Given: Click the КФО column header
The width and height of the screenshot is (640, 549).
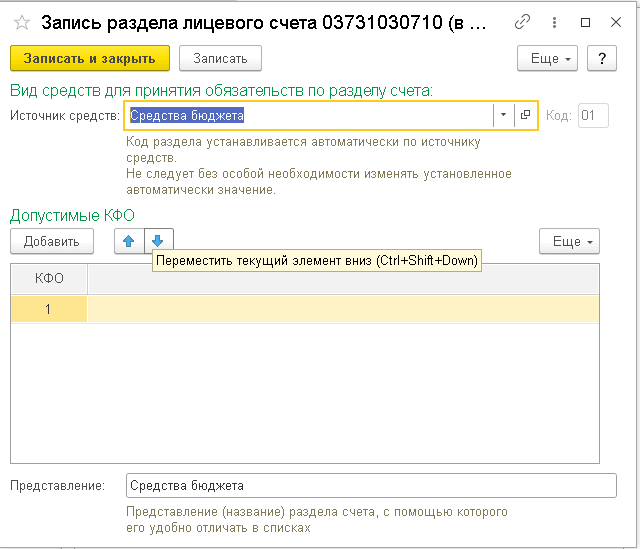Looking at the screenshot, I should point(49,279).
